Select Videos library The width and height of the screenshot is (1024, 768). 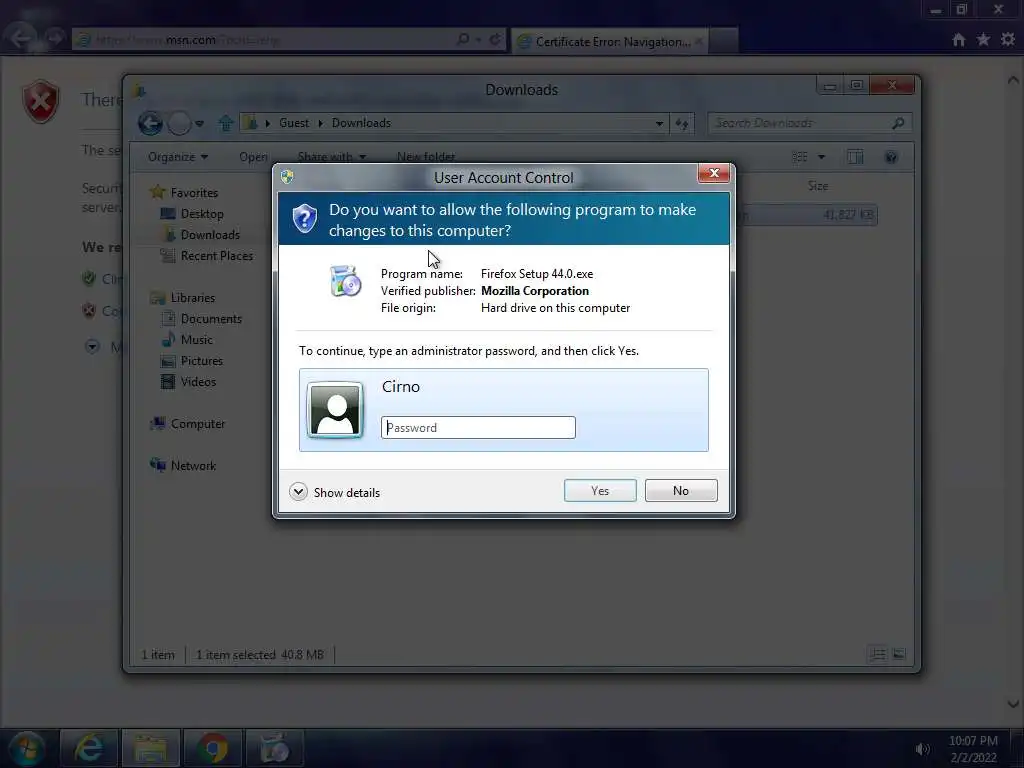point(198,381)
